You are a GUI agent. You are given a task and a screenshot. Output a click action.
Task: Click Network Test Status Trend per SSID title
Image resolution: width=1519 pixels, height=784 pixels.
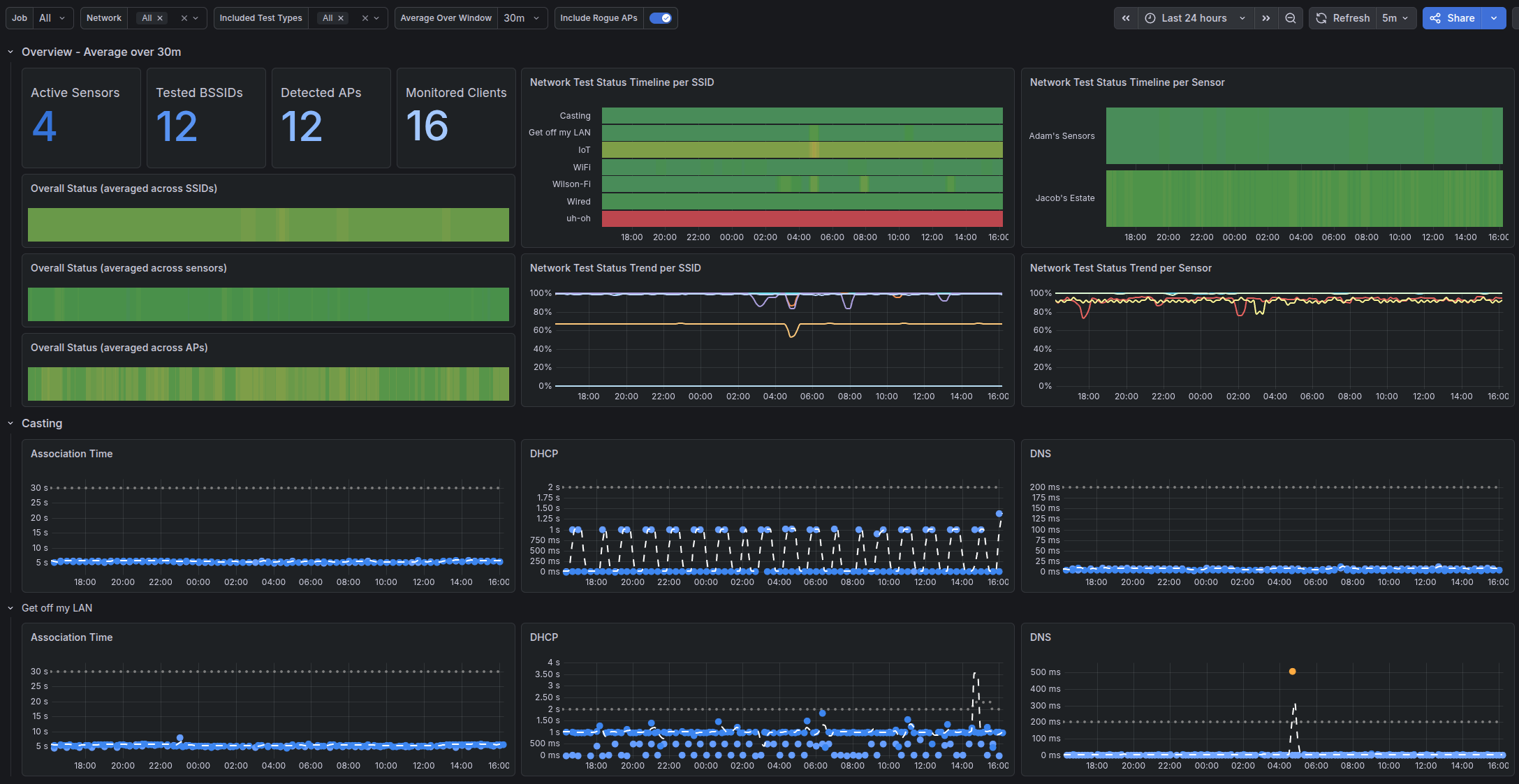click(615, 268)
